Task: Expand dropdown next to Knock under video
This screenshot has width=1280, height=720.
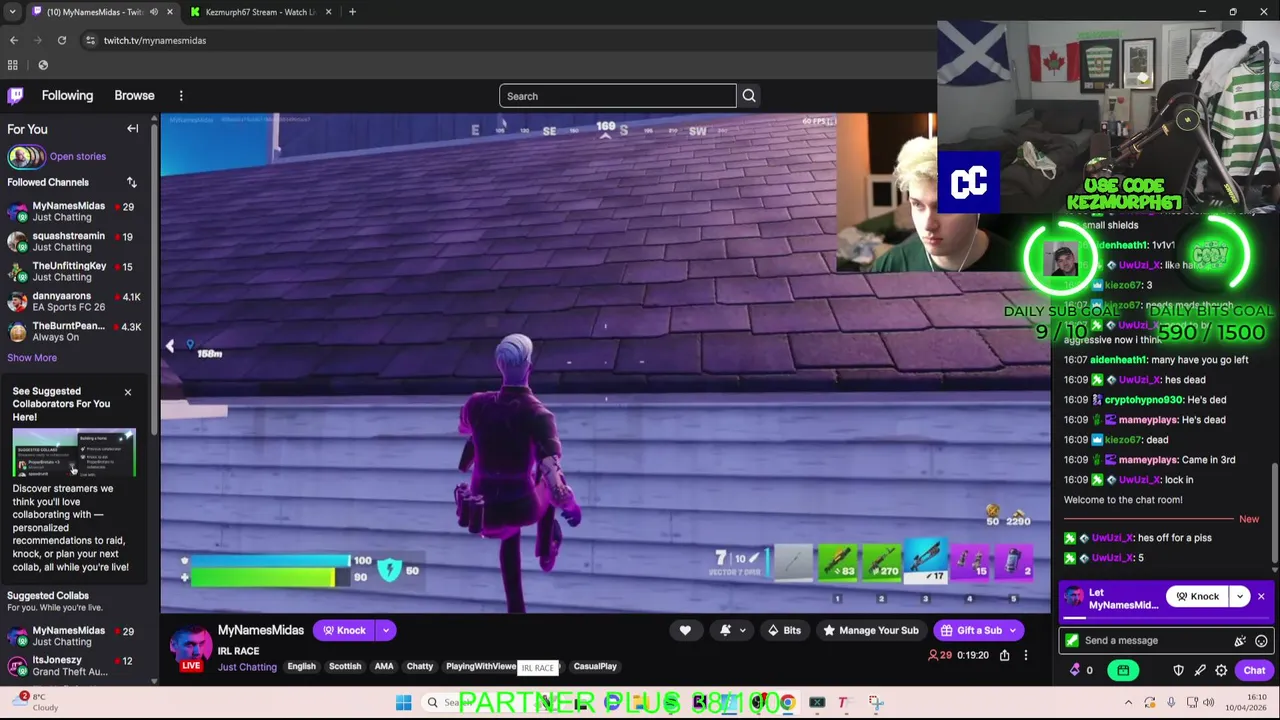Action: [x=385, y=630]
